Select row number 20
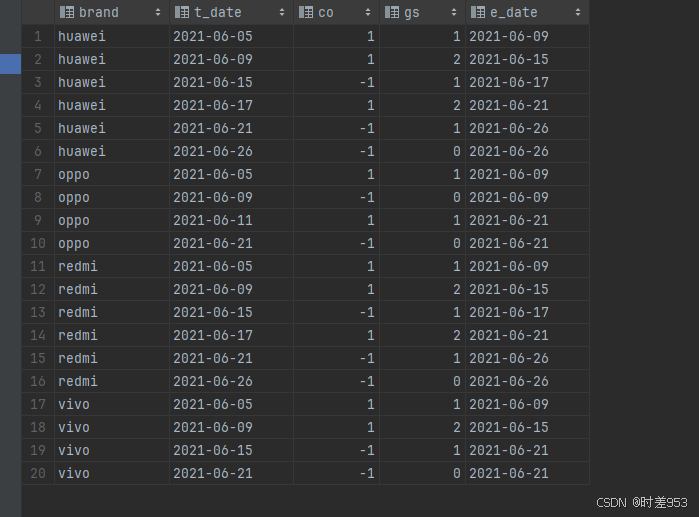This screenshot has height=517, width=699. click(38, 473)
